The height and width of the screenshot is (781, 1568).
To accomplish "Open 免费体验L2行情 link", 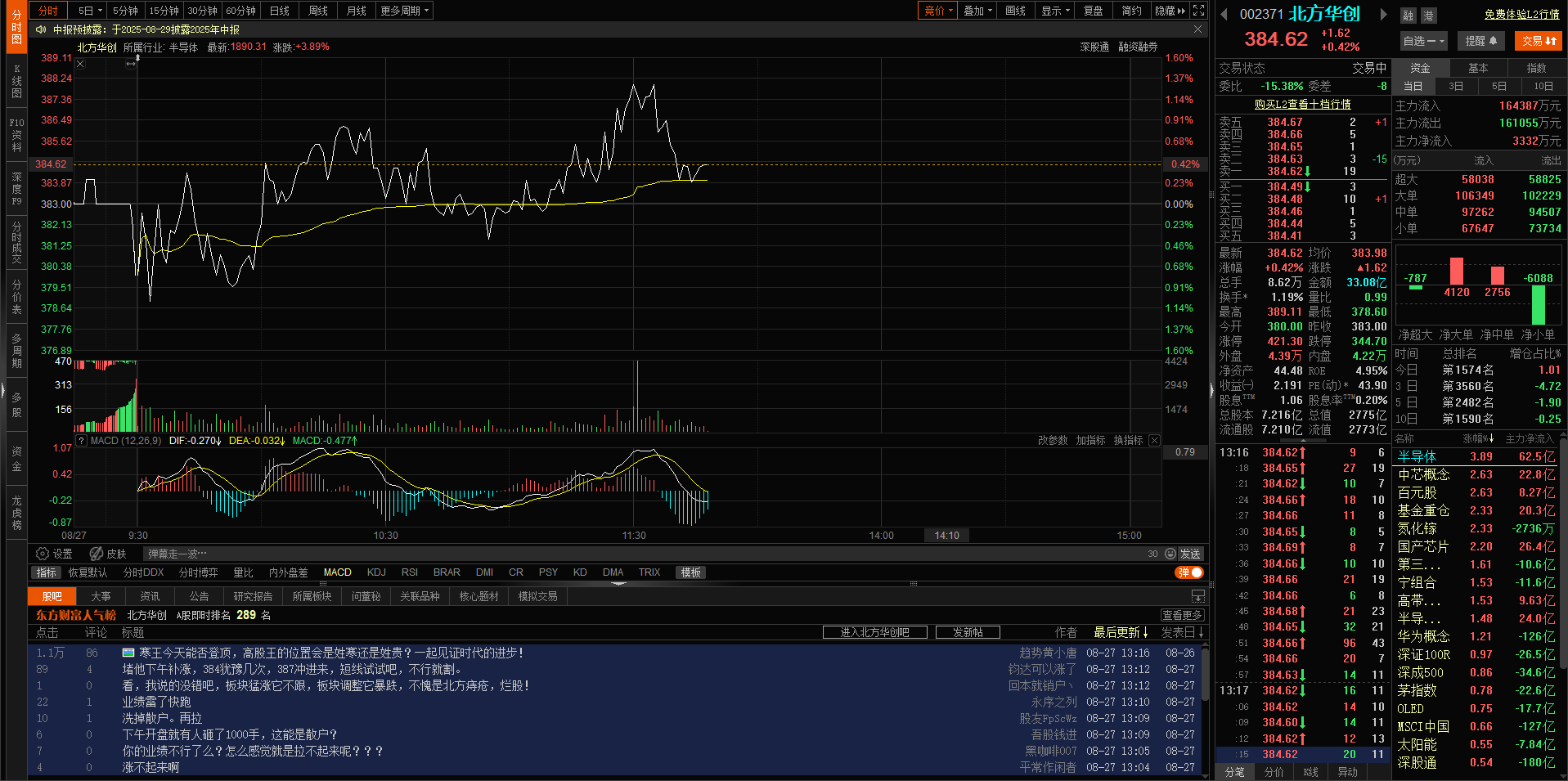I will pyautogui.click(x=1521, y=15).
